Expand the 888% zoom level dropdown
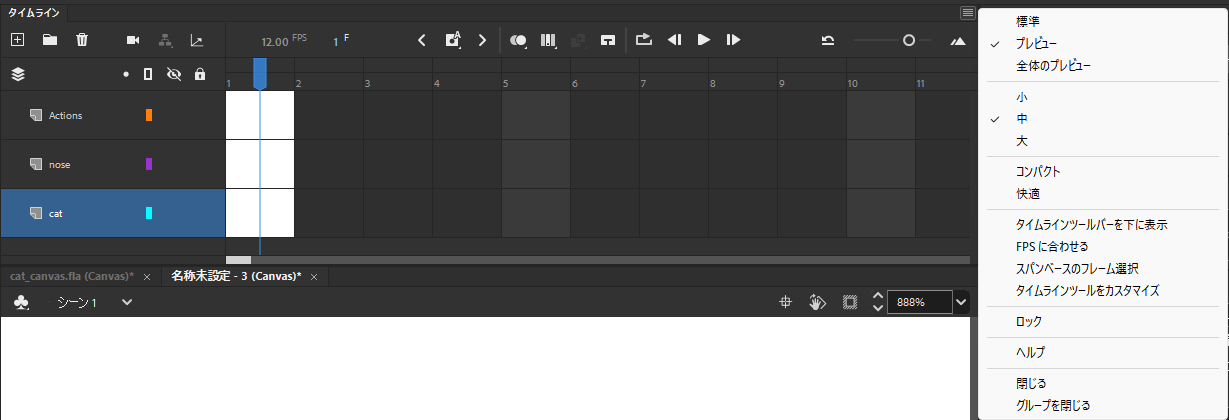The height and width of the screenshot is (420, 1229). point(961,302)
